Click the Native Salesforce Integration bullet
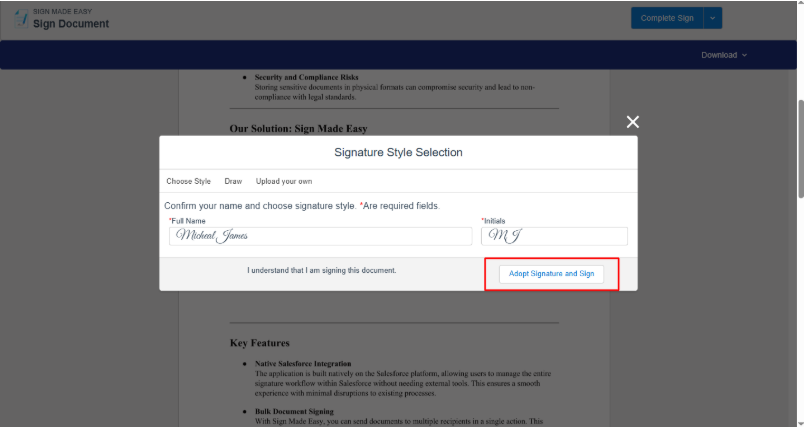Screen dimensions: 808x430 point(303,363)
